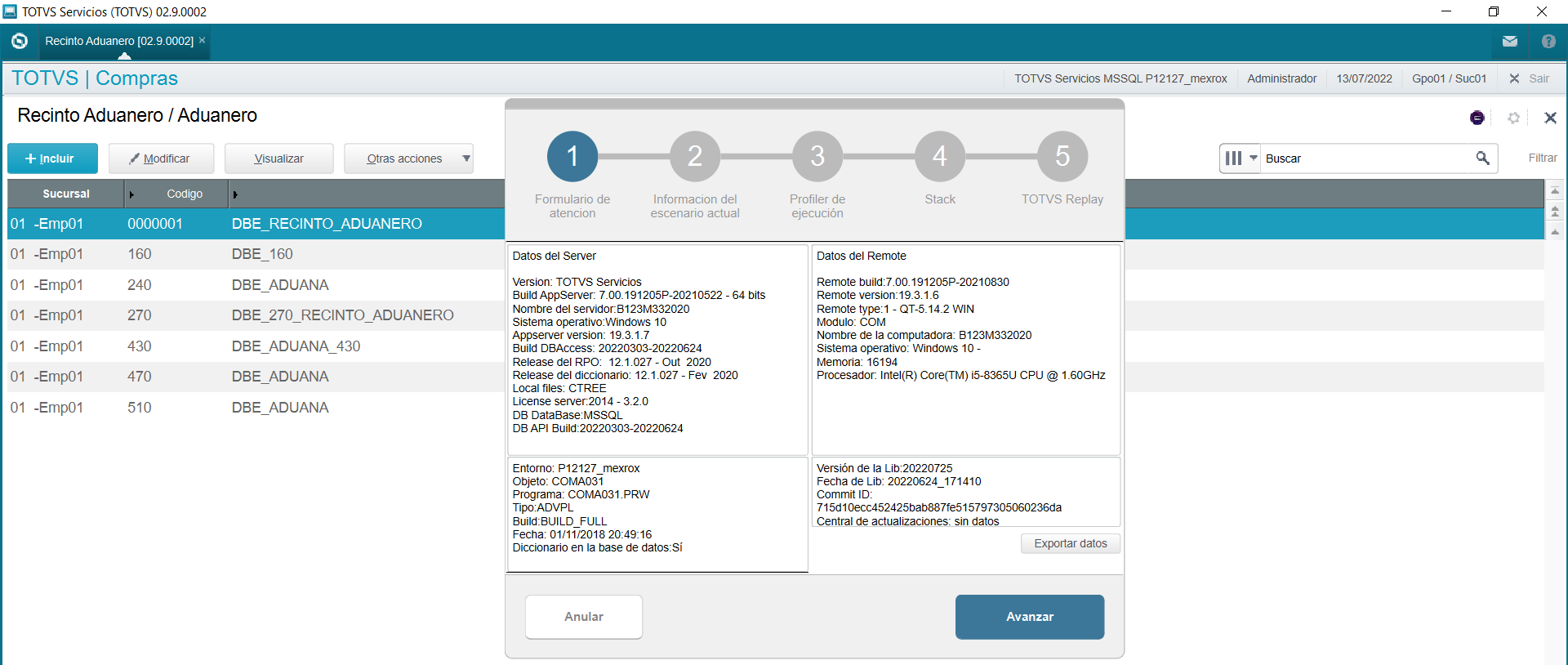1568x665 pixels.
Task: Click the Modificar button
Action: (161, 158)
